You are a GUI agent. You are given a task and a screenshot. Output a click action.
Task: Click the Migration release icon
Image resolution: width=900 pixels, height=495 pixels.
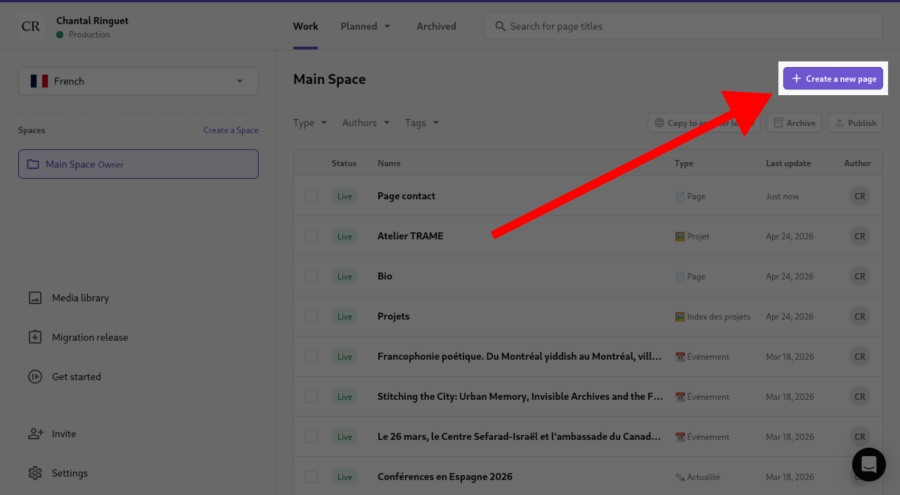coord(35,337)
